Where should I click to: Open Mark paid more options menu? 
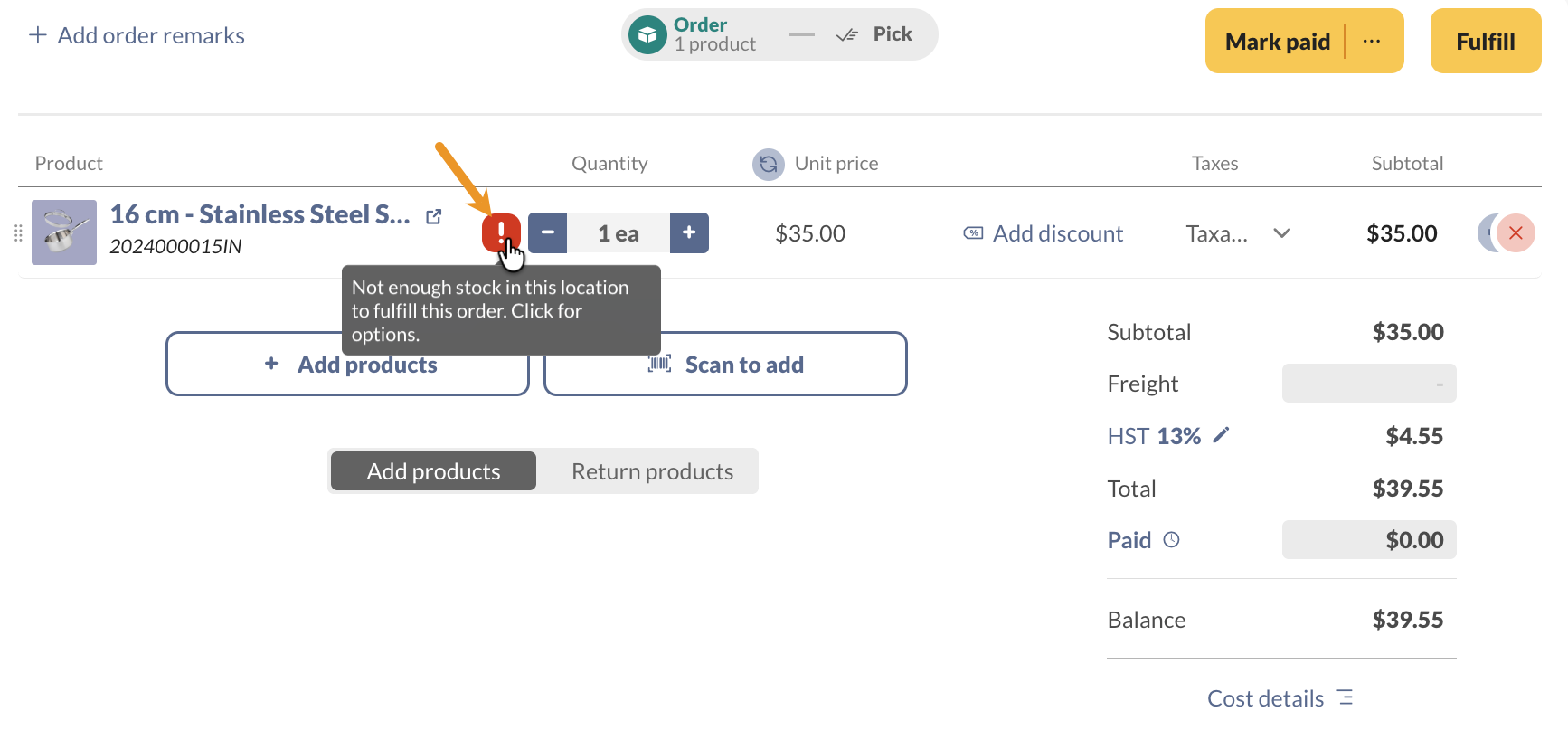coord(1371,42)
